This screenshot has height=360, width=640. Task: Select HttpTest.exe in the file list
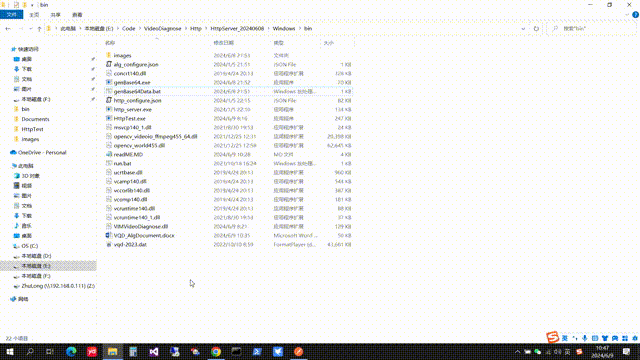tap(130, 118)
